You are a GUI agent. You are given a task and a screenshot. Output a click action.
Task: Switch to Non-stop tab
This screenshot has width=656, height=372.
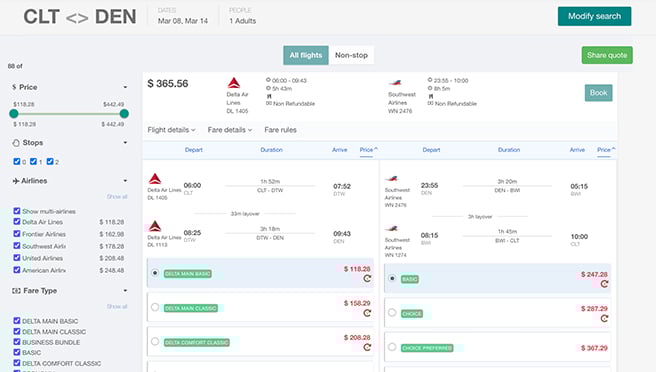pyautogui.click(x=351, y=55)
